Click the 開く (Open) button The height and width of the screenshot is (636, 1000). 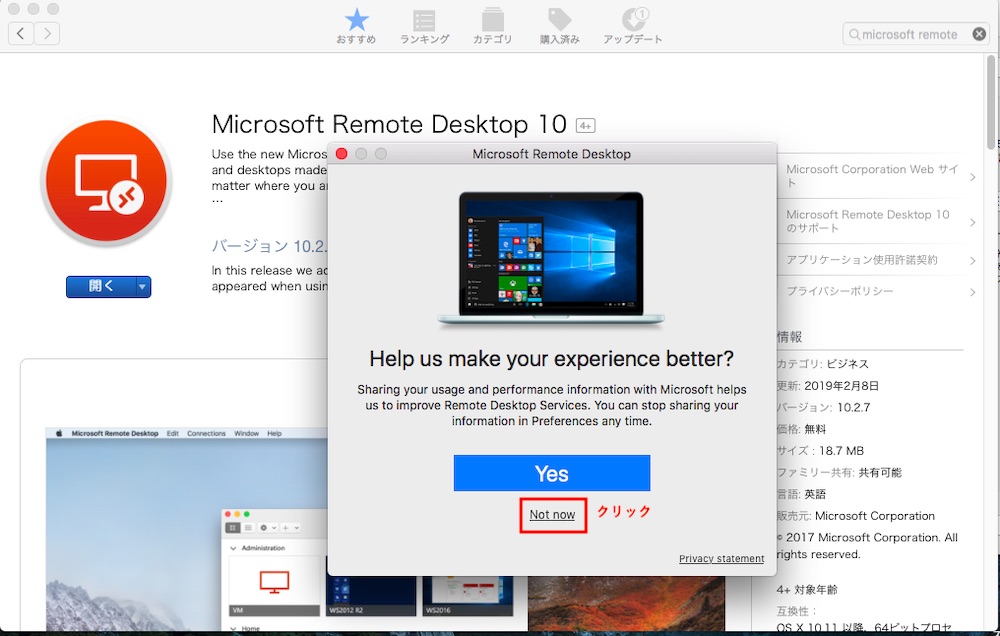point(101,286)
